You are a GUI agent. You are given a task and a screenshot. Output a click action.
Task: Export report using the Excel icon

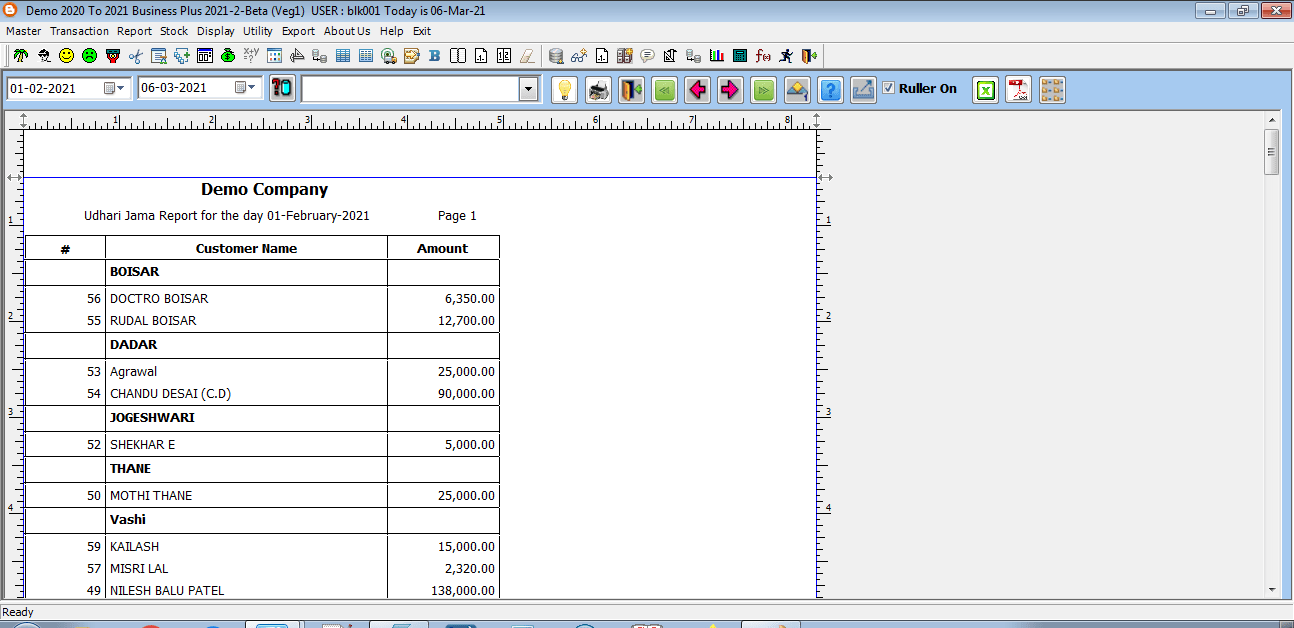coord(985,90)
